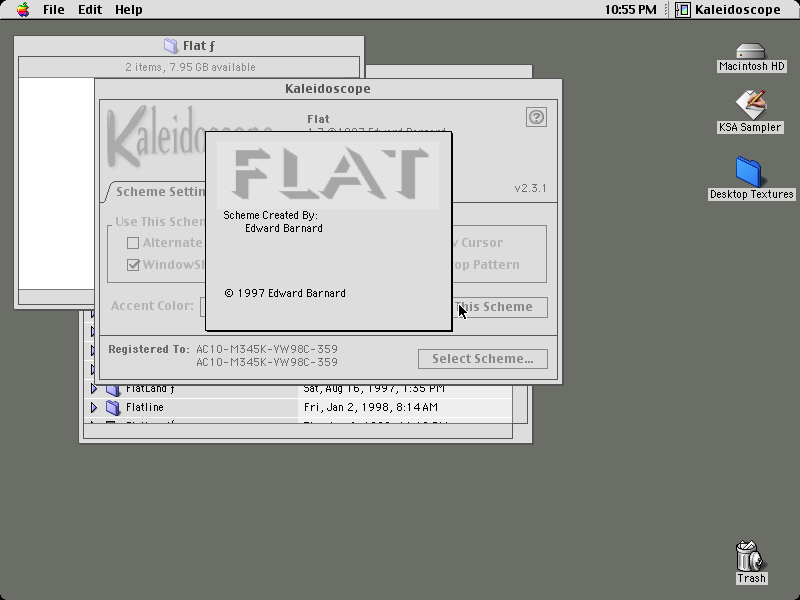Click the Trash icon
The image size is (800, 600).
click(x=749, y=556)
